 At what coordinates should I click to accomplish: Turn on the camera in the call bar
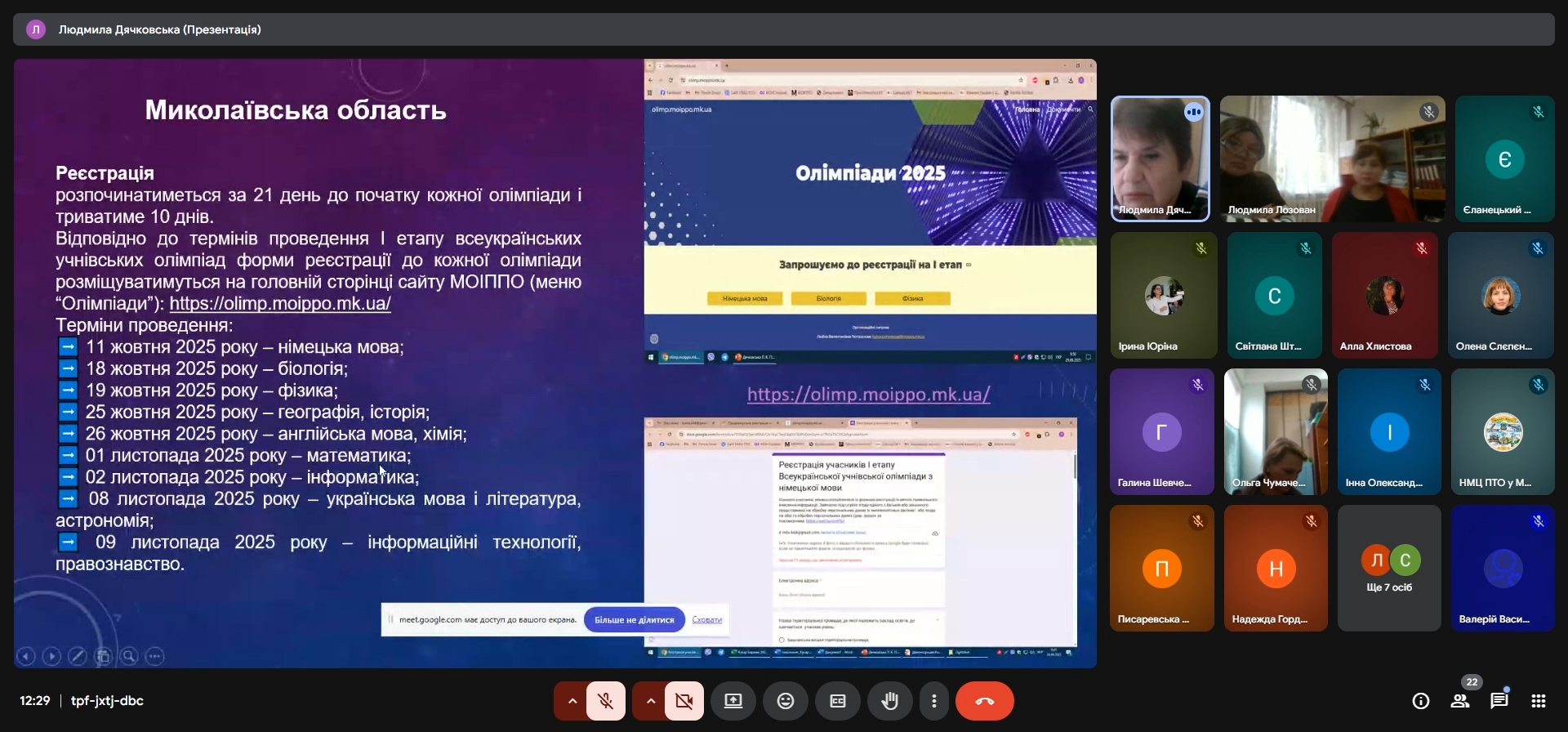point(684,701)
